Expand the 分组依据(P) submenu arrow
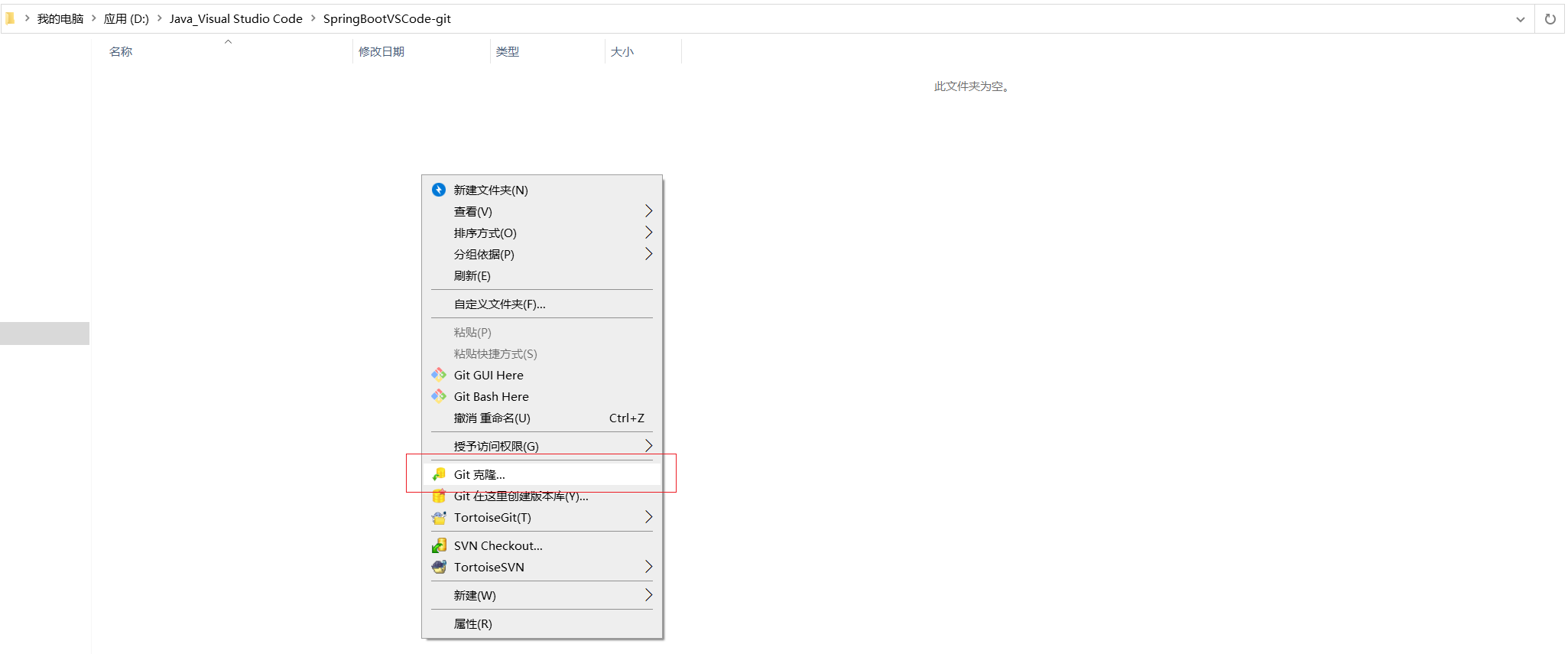1568x654 pixels. click(648, 254)
